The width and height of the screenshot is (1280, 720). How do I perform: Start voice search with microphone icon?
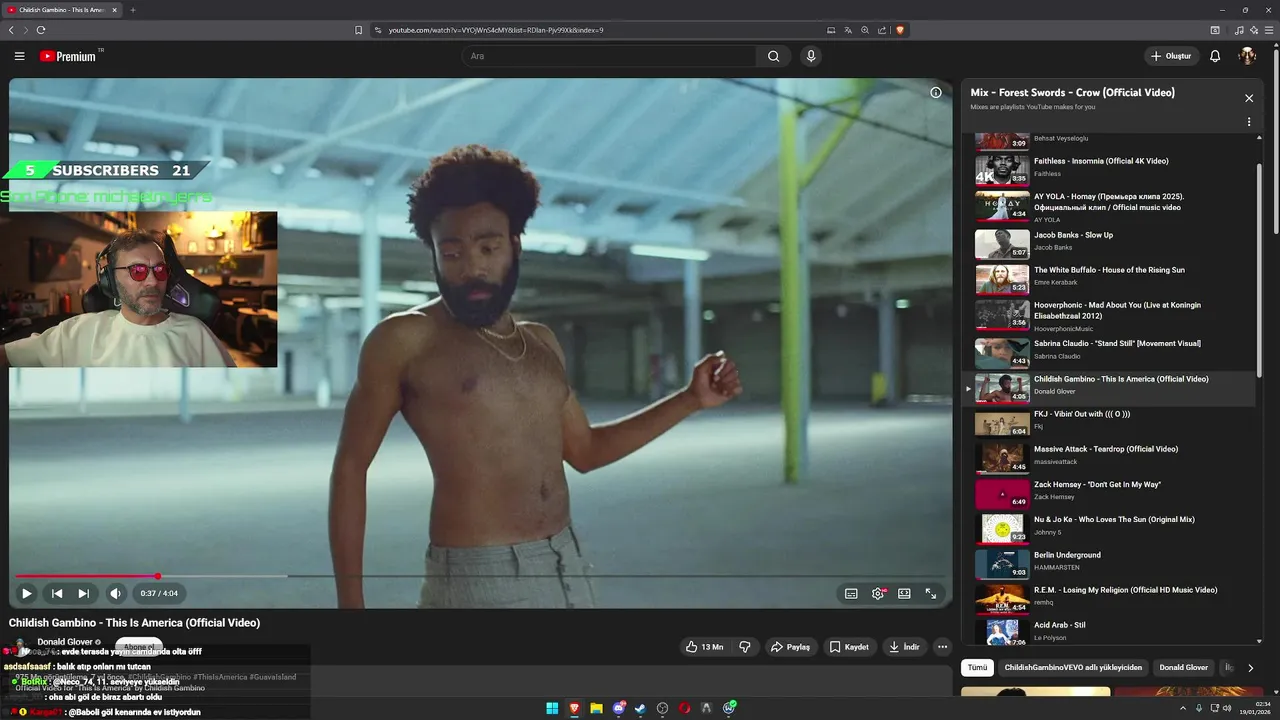click(x=811, y=56)
